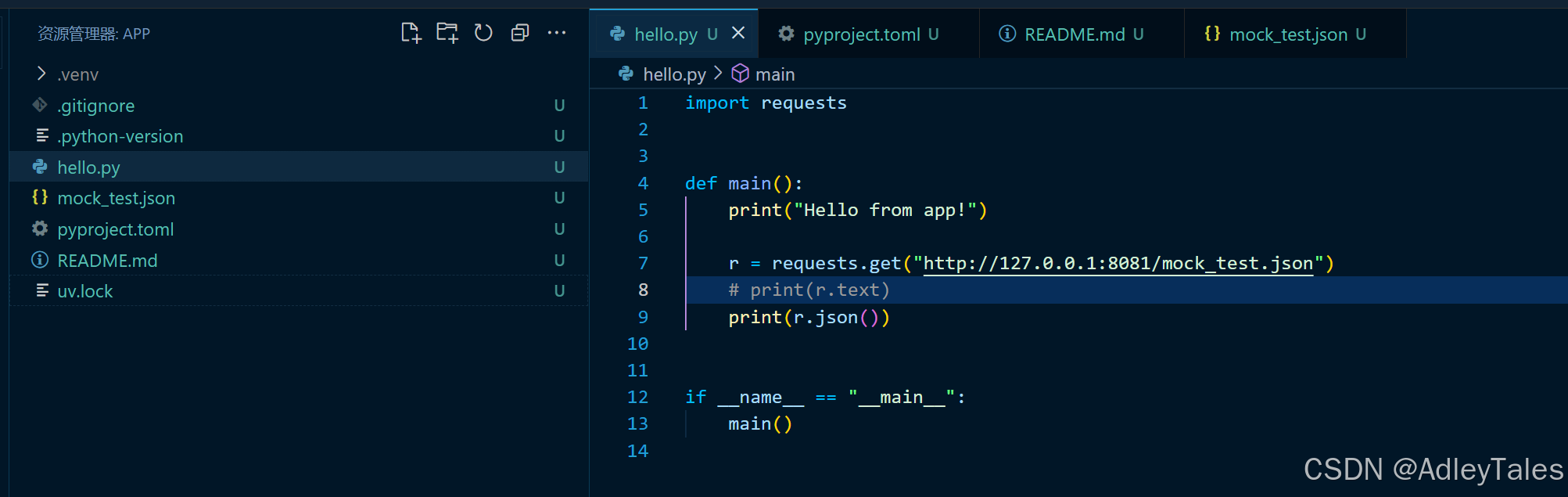Click the braces icon beside mock_test.json in tree
1568x497 pixels.
[40, 197]
